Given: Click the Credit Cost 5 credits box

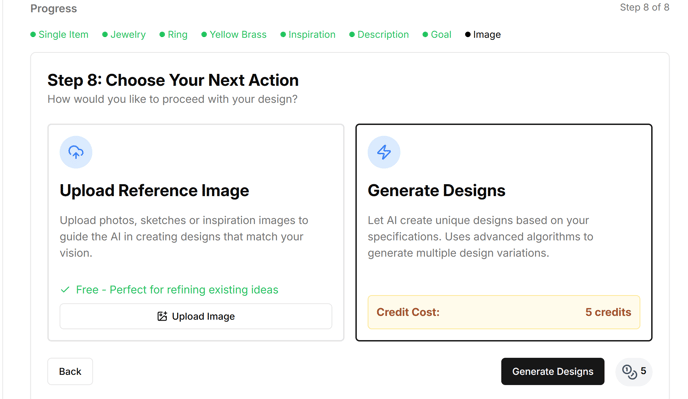Looking at the screenshot, I should 504,312.
